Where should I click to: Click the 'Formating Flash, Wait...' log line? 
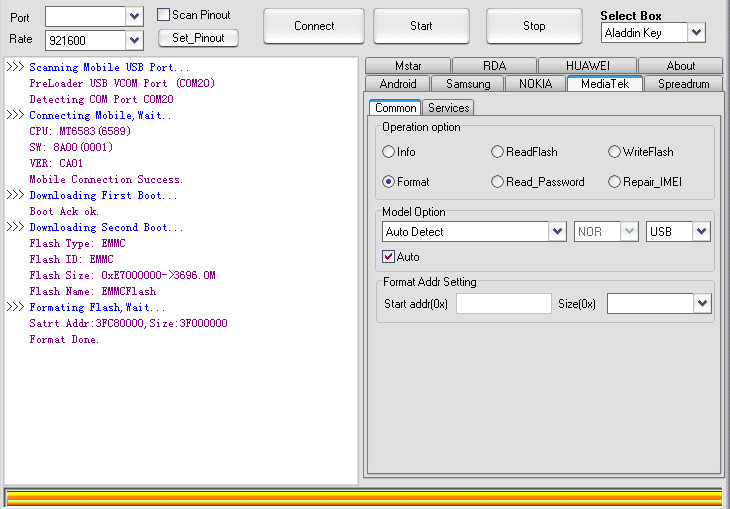97,307
